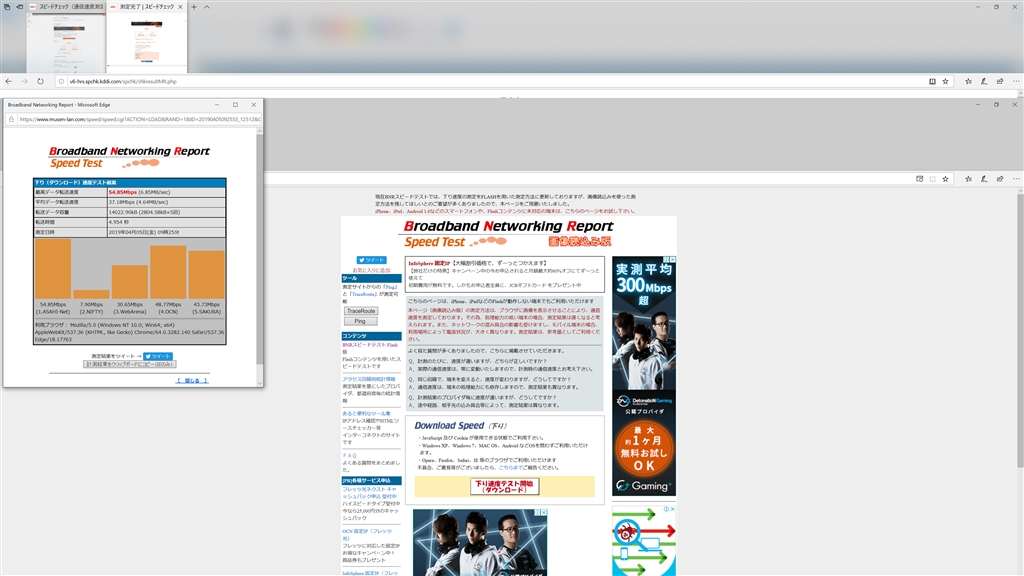Copy measurement results to clipboard button
Image resolution: width=1024 pixels, height=576 pixels.
click(x=130, y=364)
